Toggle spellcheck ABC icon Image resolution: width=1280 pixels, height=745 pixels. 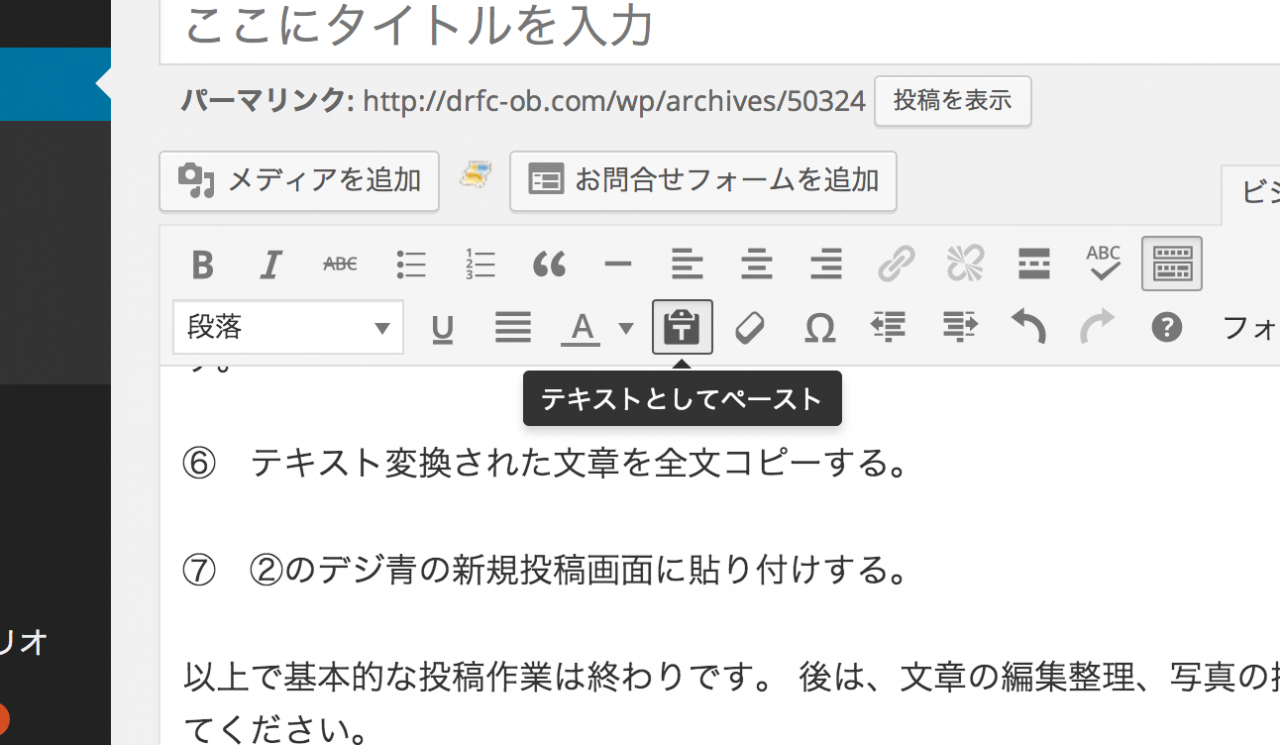pos(1103,264)
